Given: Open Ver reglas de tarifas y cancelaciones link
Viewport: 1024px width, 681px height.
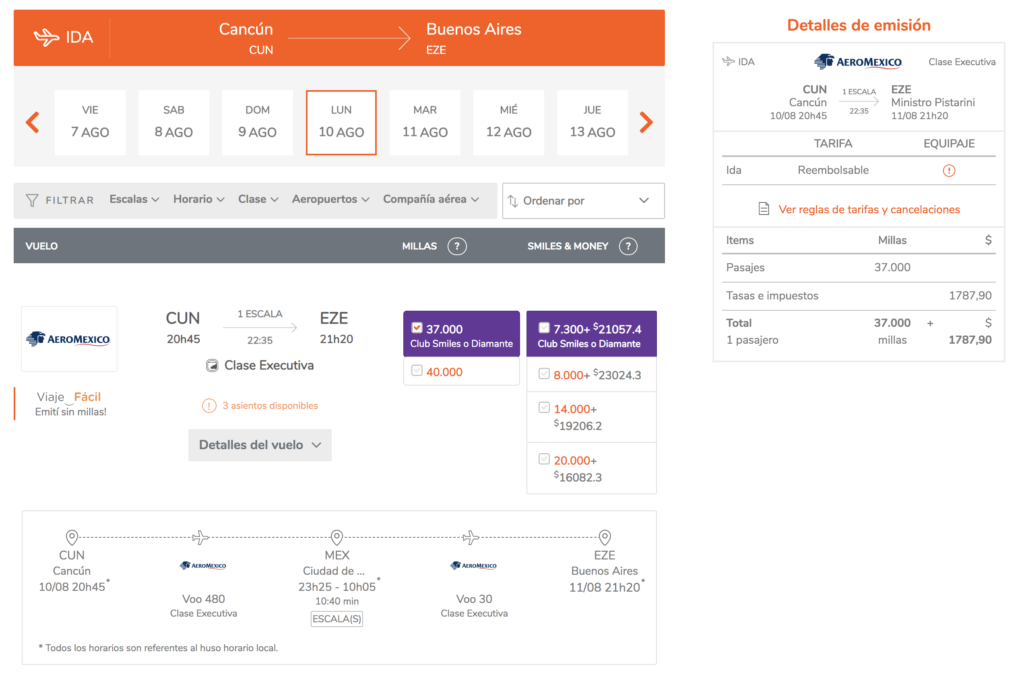Looking at the screenshot, I should point(869,209).
